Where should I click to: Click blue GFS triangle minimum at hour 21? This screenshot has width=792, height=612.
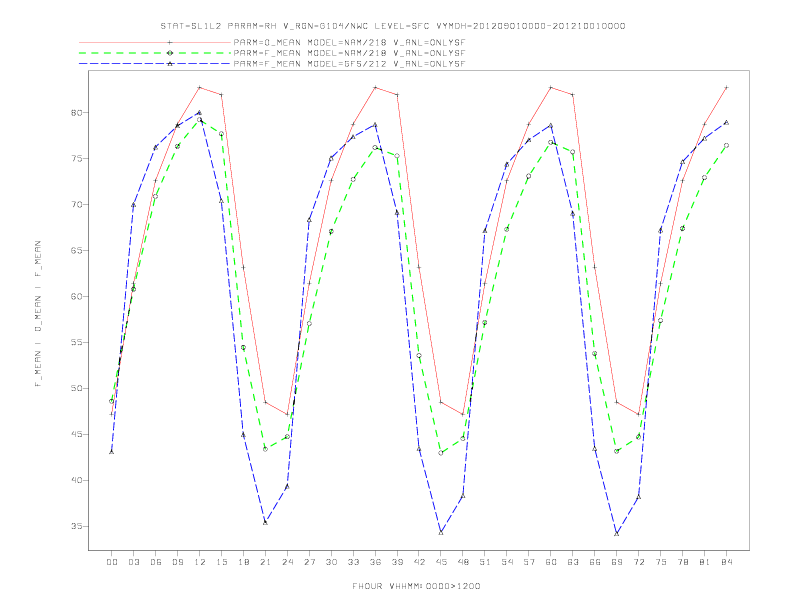click(x=265, y=522)
